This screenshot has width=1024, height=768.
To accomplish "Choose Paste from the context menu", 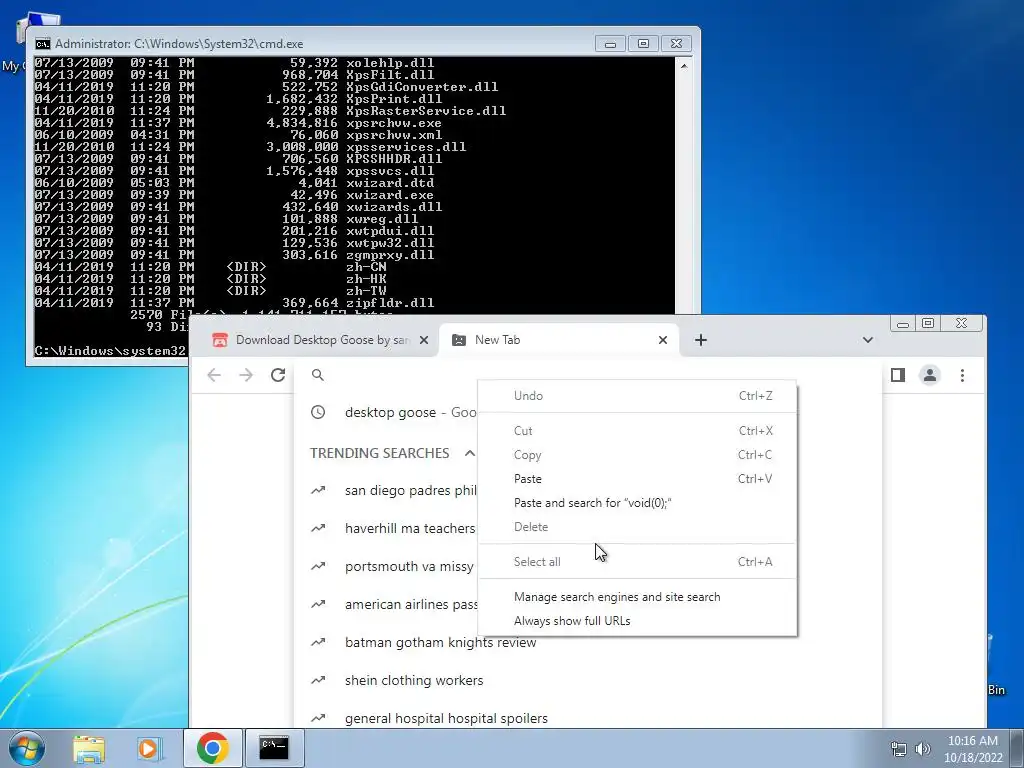I will pos(637,479).
